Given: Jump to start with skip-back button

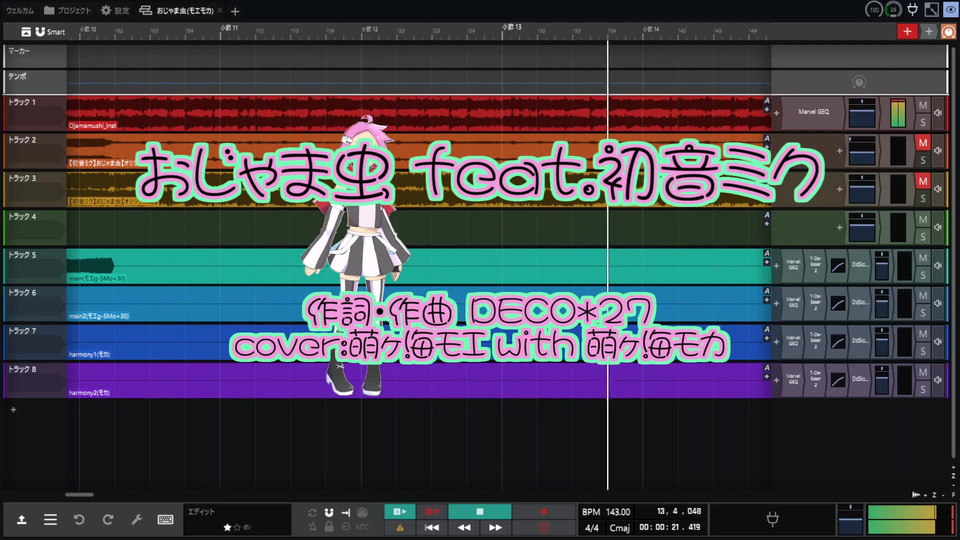Looking at the screenshot, I should tap(432, 527).
